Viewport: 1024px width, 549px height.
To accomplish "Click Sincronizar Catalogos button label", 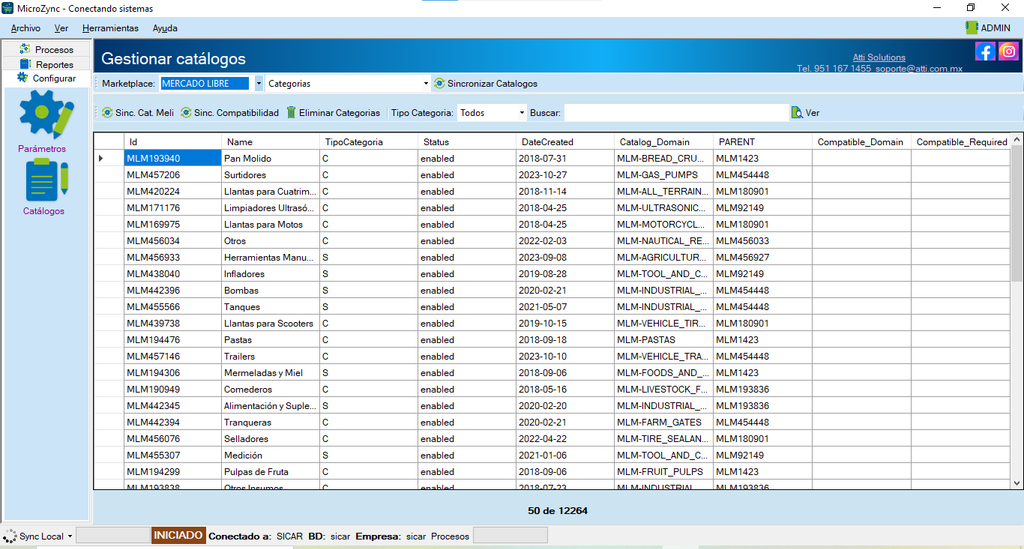I will (492, 84).
